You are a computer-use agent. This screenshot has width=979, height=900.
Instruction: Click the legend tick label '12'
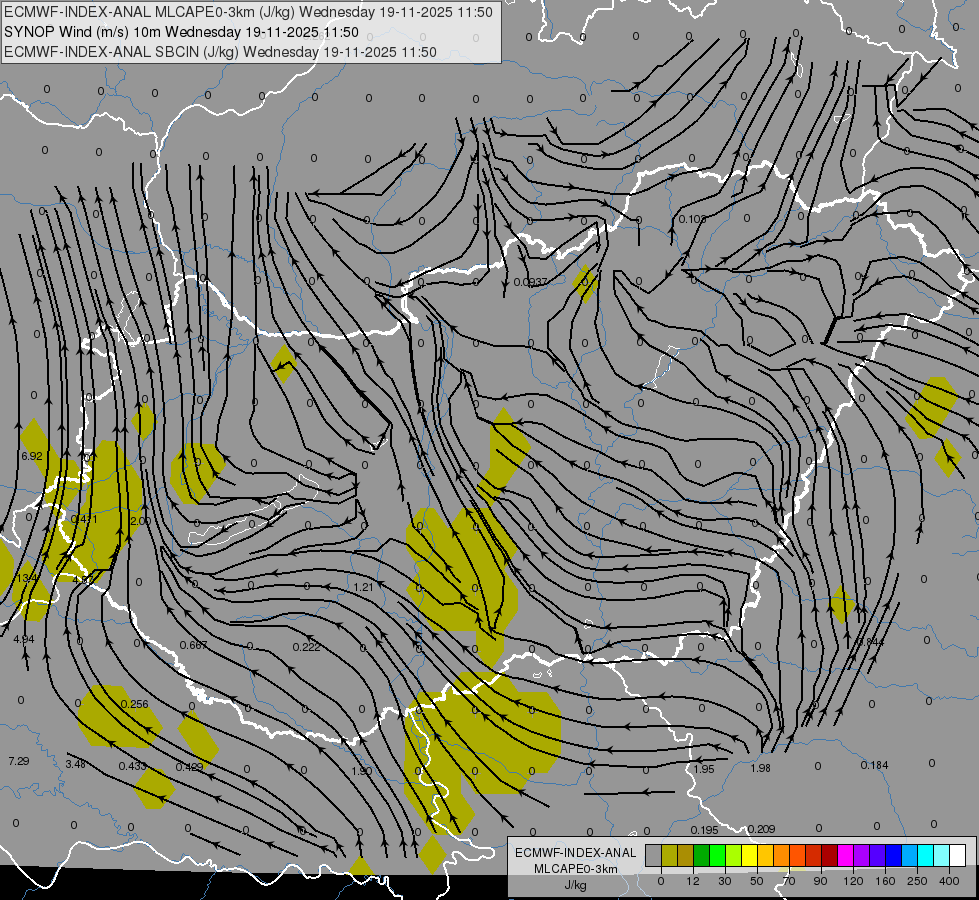[692, 881]
